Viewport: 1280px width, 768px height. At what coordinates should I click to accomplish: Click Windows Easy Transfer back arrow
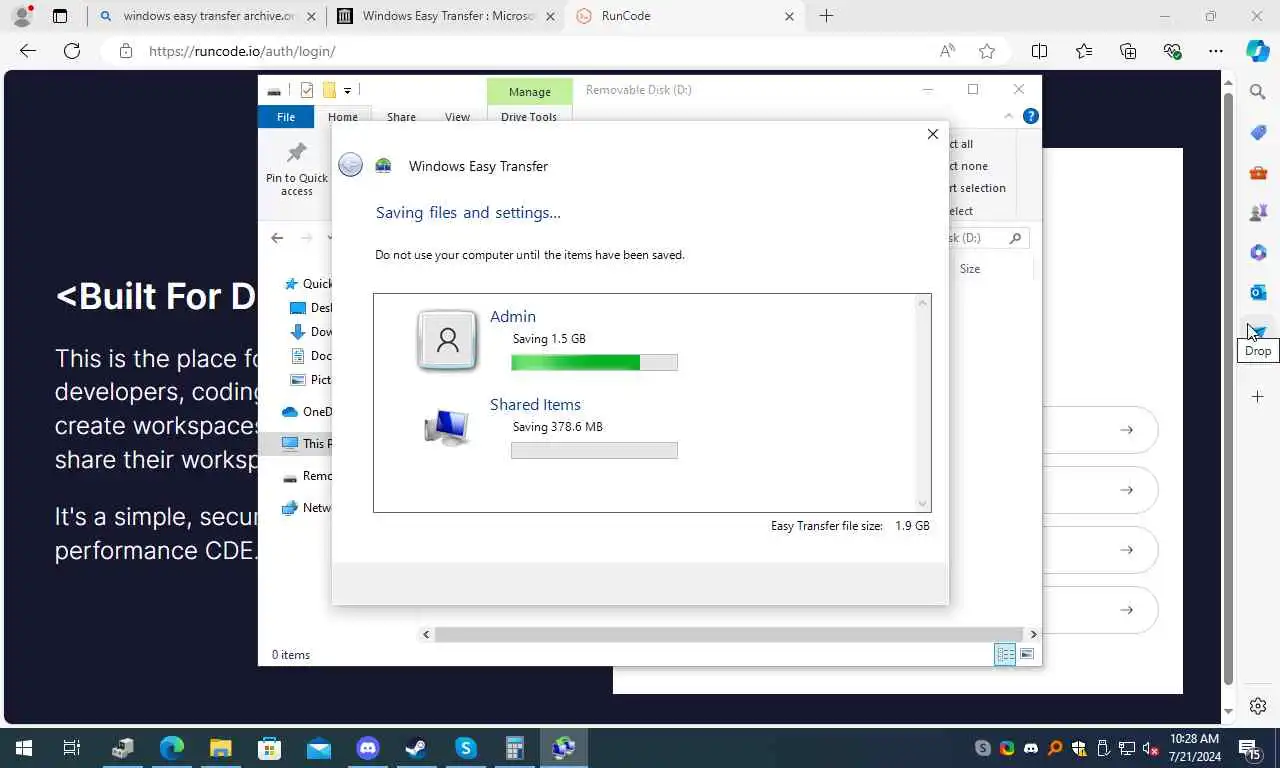[x=350, y=165]
